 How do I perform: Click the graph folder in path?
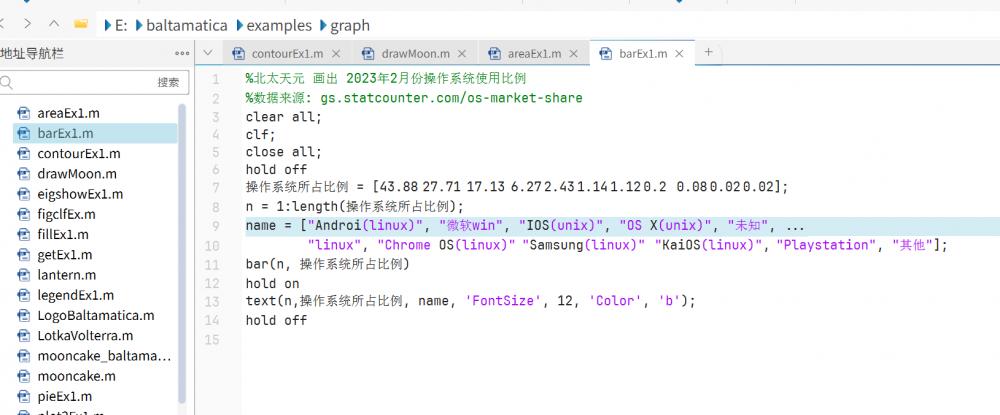point(350,25)
